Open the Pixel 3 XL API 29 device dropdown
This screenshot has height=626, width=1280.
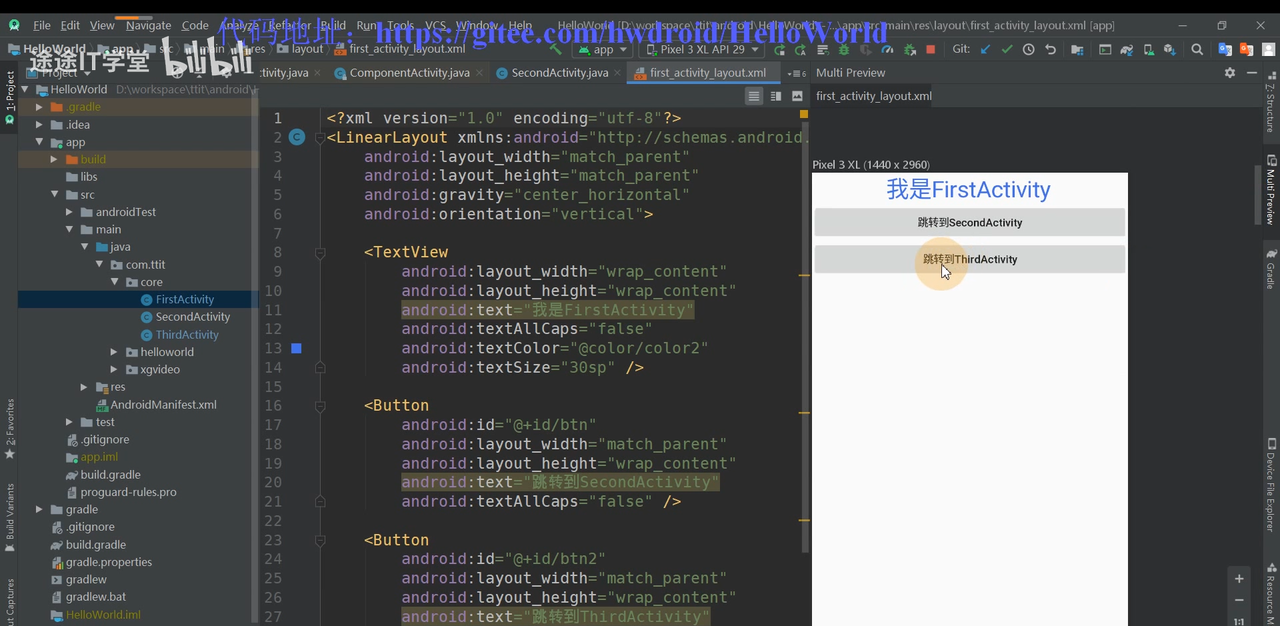click(x=701, y=49)
